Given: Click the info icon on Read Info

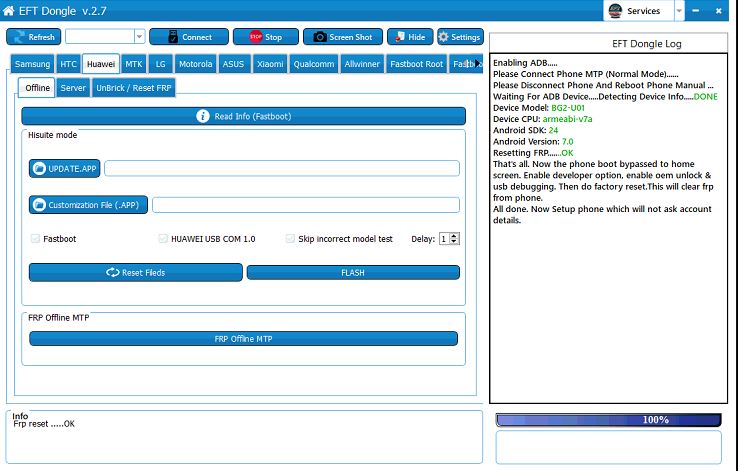Looking at the screenshot, I should (203, 116).
